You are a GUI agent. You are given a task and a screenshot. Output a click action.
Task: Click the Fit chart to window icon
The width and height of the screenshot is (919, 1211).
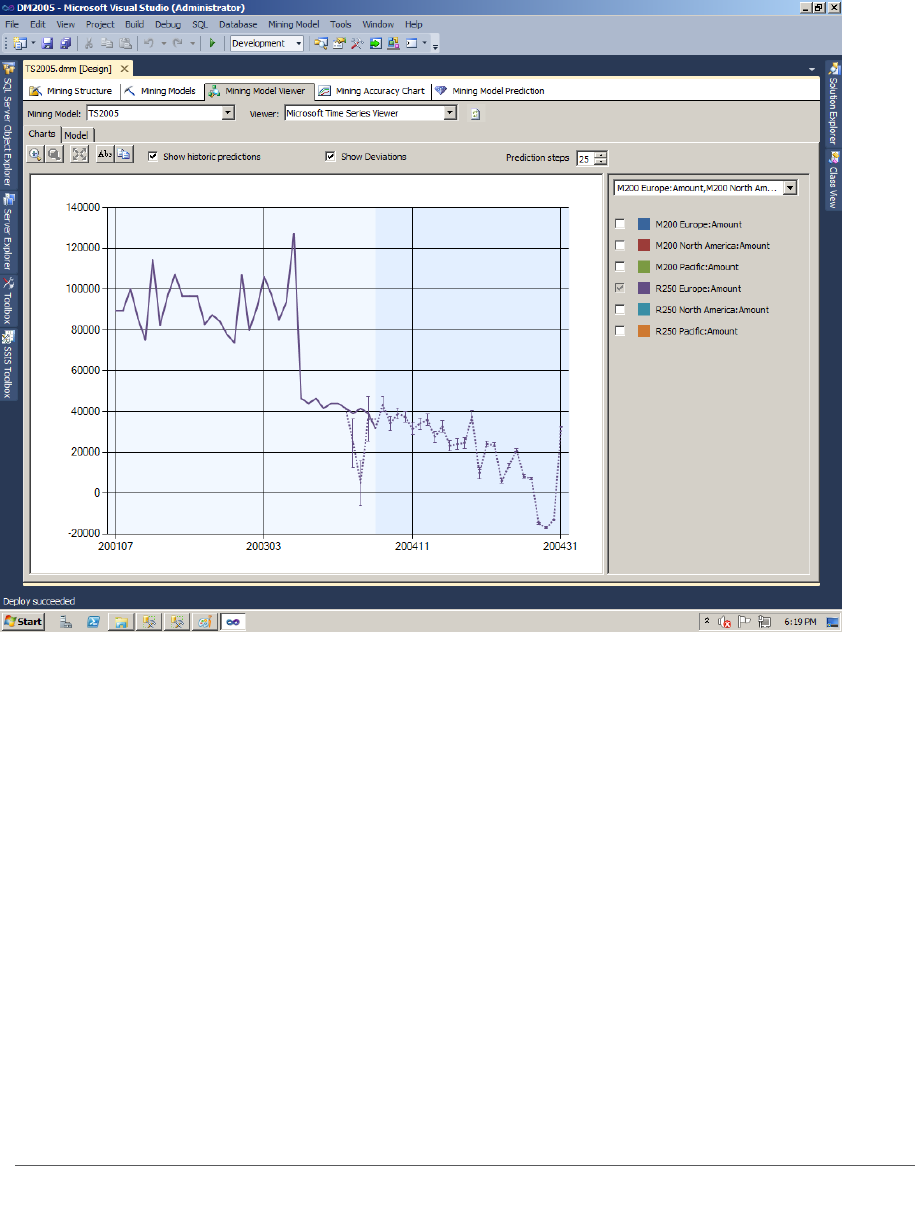point(80,154)
